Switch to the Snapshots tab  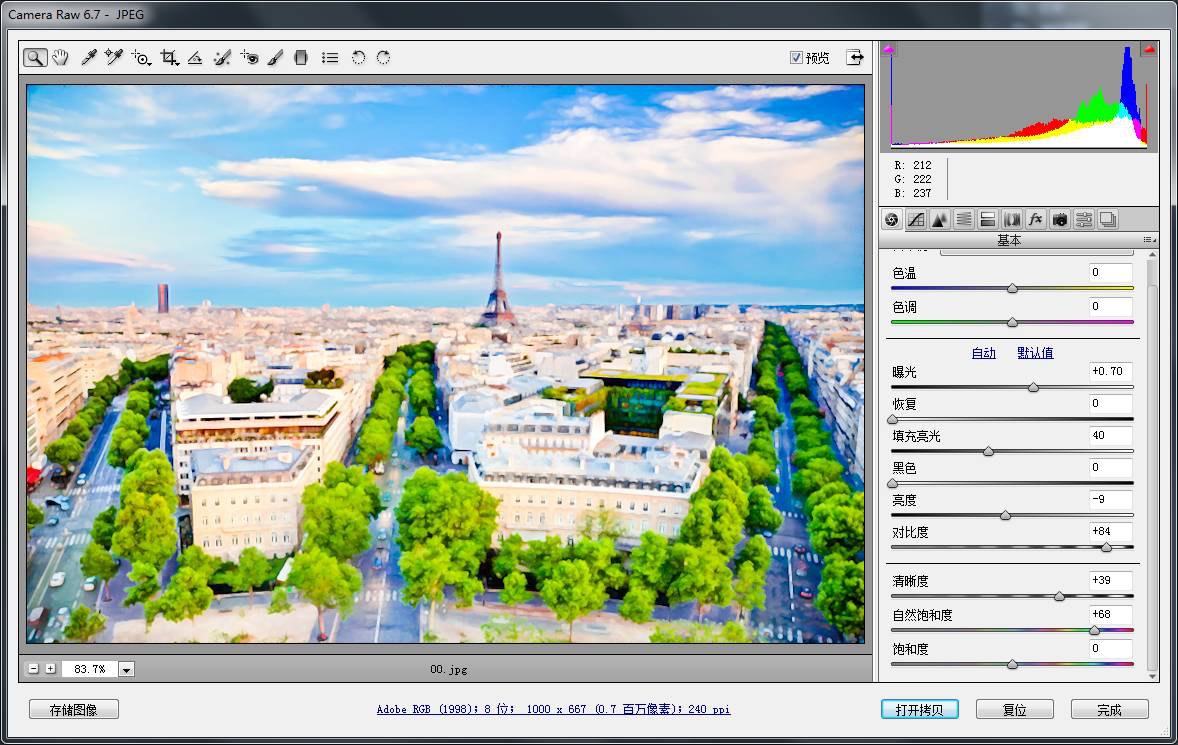tap(1108, 219)
